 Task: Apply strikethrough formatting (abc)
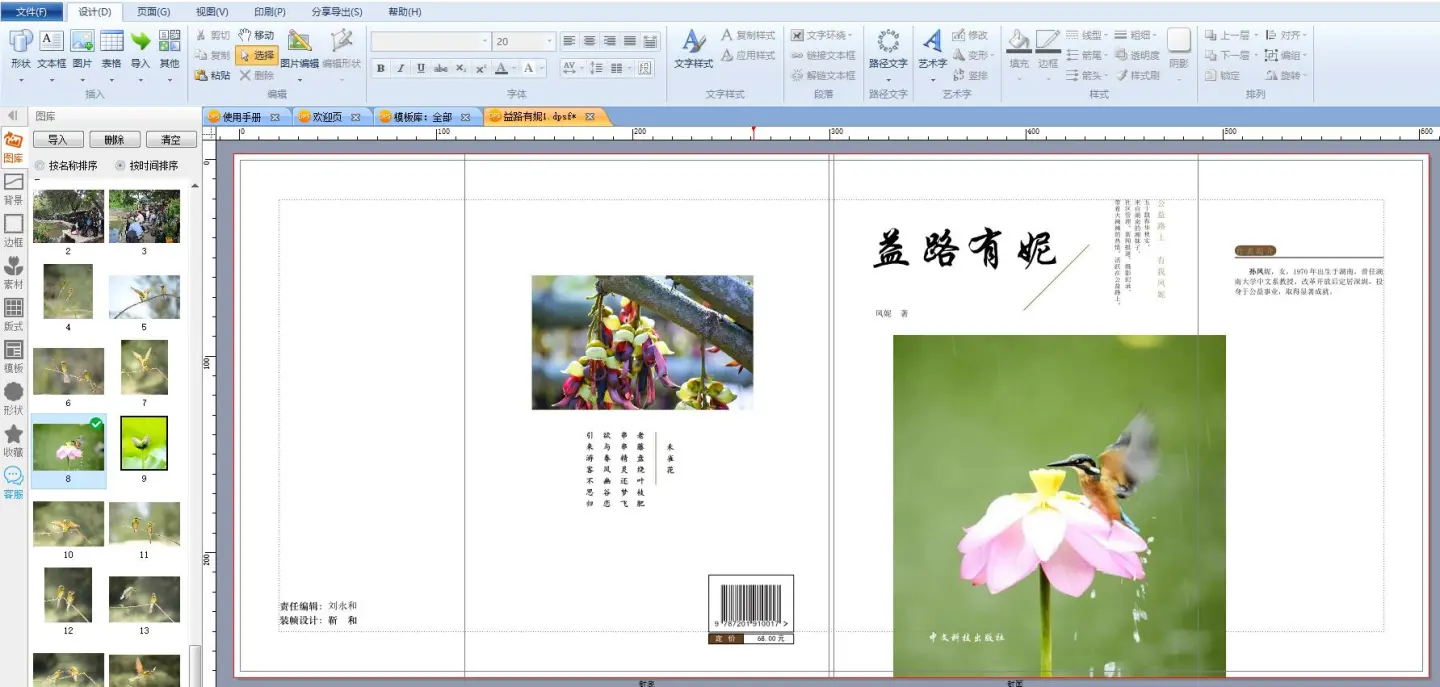(440, 68)
